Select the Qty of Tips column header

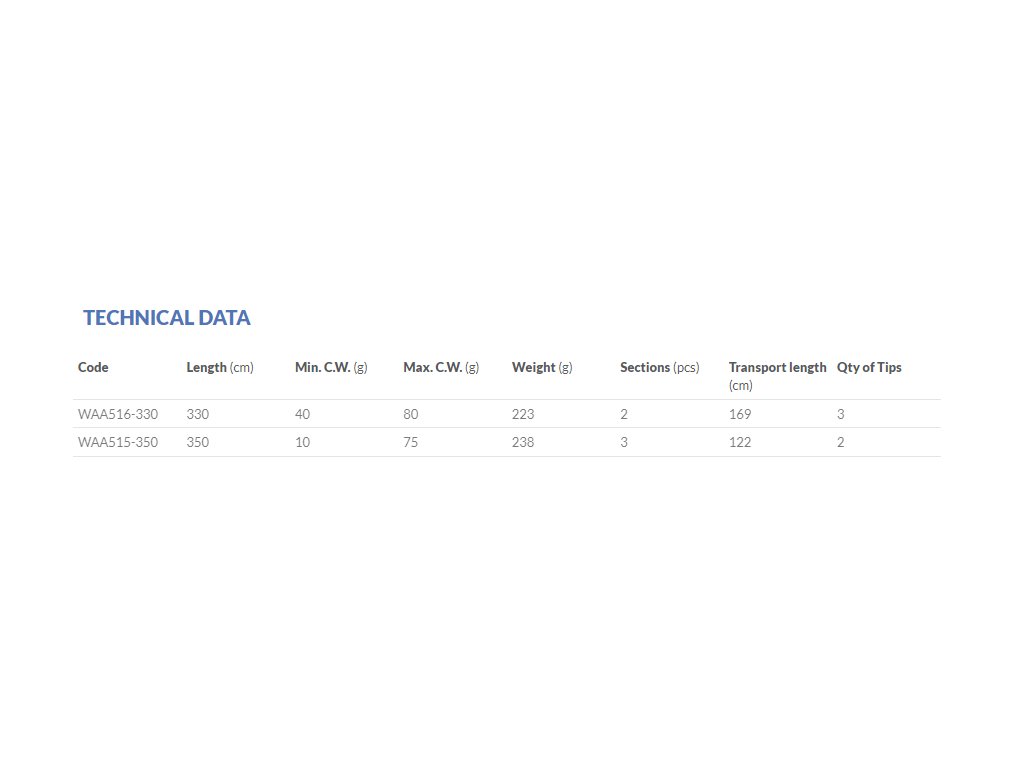point(869,367)
